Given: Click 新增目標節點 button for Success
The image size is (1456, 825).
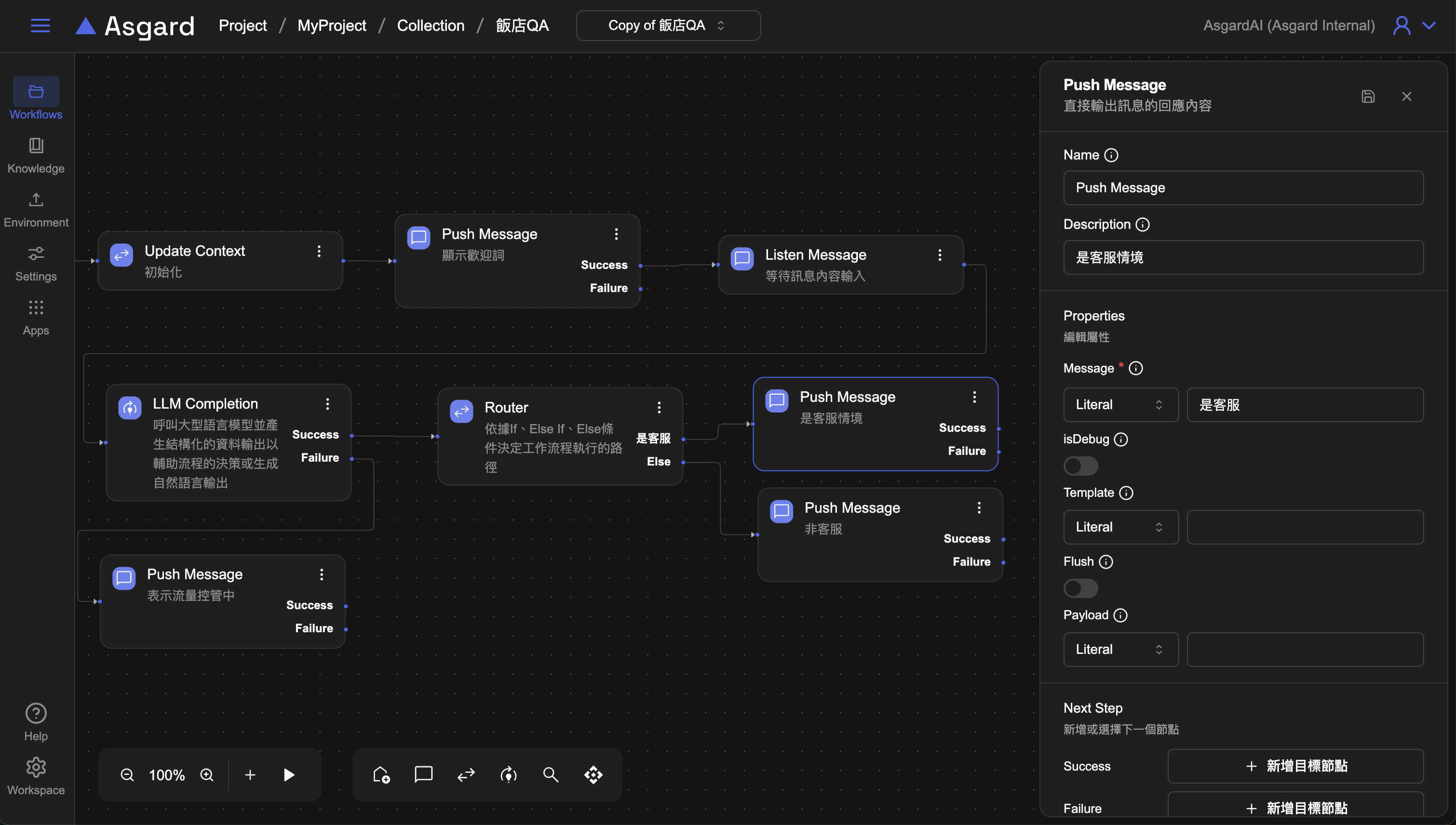Looking at the screenshot, I should point(1295,766).
